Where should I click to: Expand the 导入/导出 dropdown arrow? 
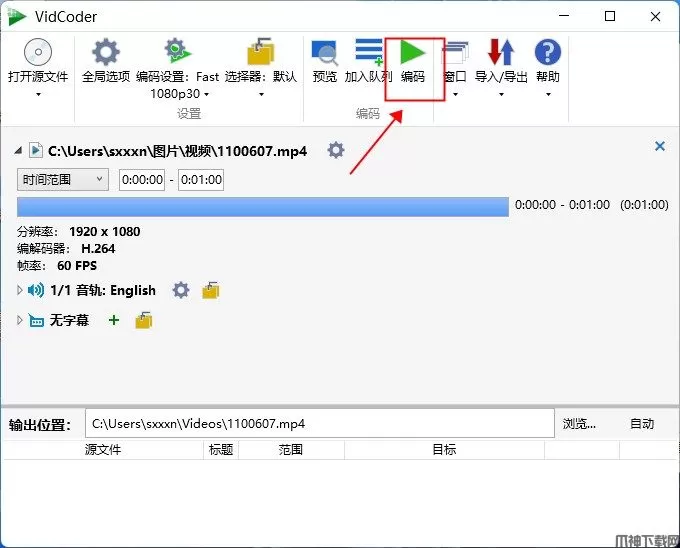(x=501, y=94)
